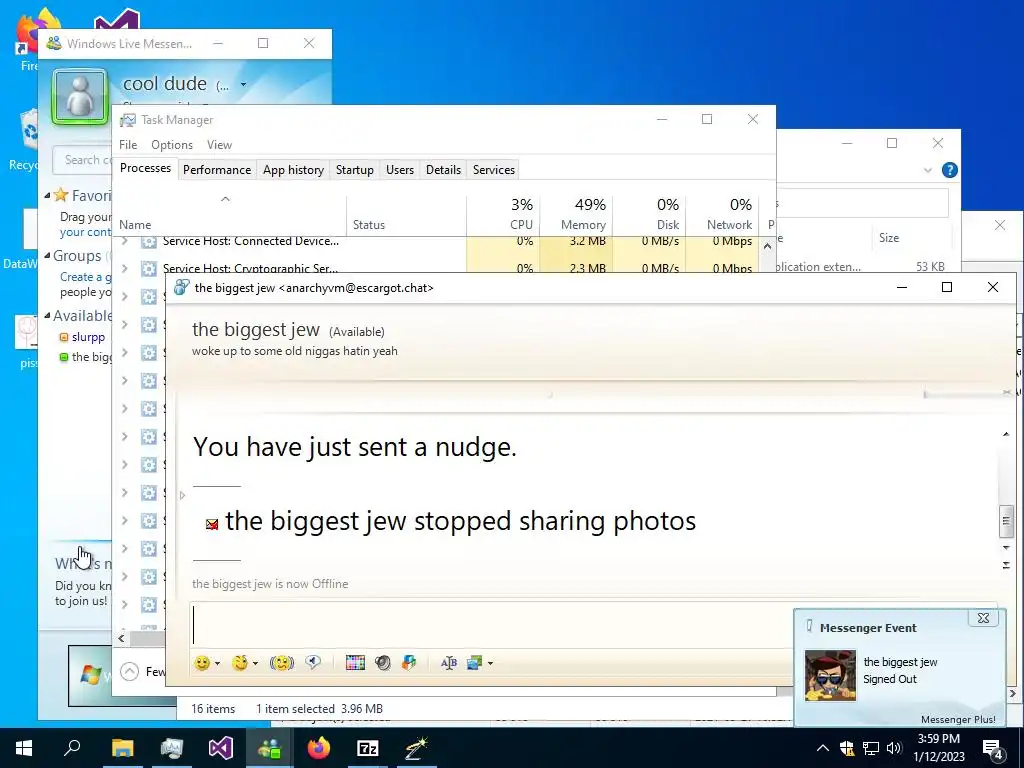Show hidden tray icons chevron

pyautogui.click(x=823, y=748)
